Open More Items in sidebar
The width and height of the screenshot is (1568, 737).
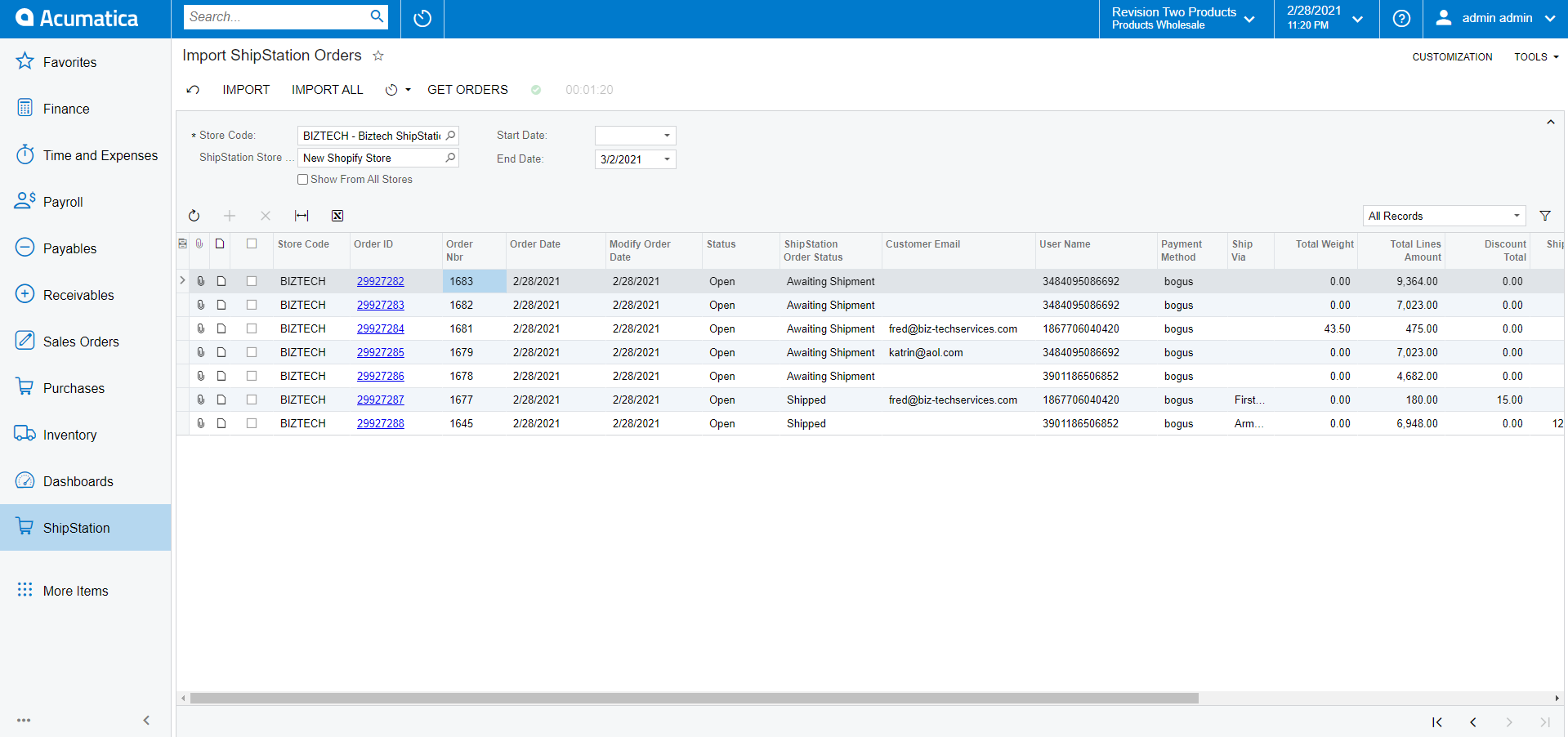click(x=85, y=591)
